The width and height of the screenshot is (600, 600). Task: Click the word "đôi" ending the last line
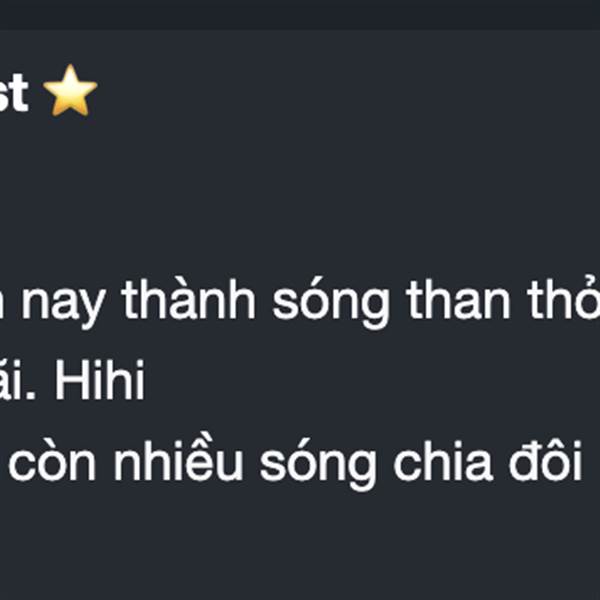click(x=546, y=460)
